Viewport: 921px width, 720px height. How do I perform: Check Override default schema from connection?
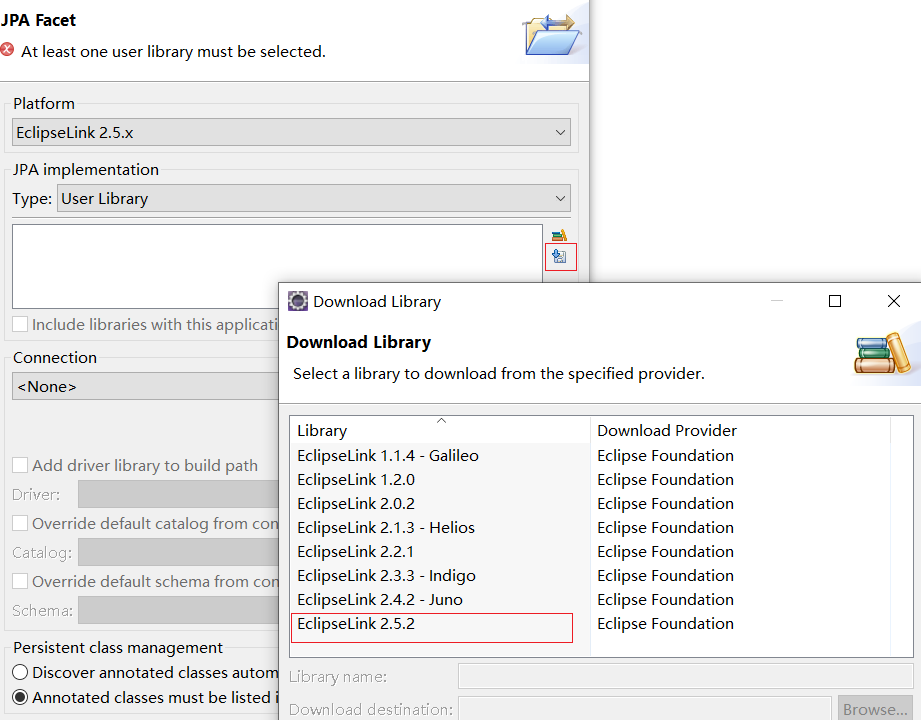pos(20,581)
